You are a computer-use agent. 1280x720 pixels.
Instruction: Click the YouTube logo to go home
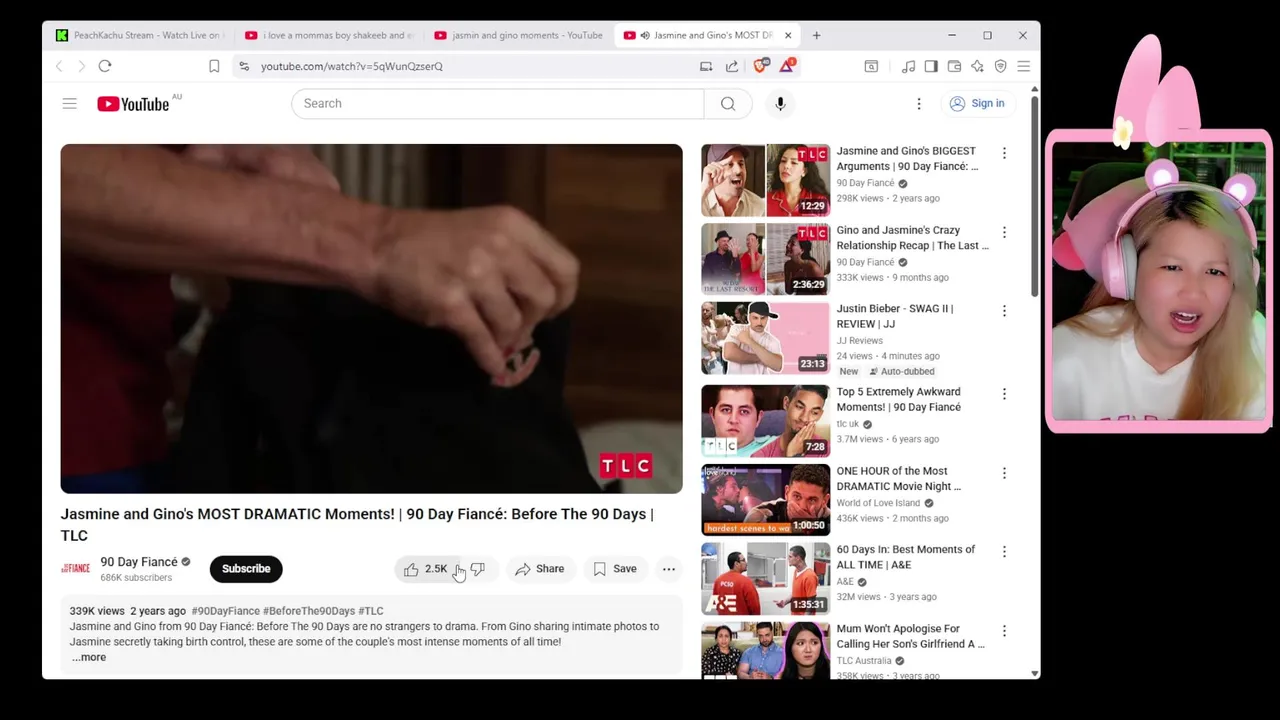click(x=133, y=104)
